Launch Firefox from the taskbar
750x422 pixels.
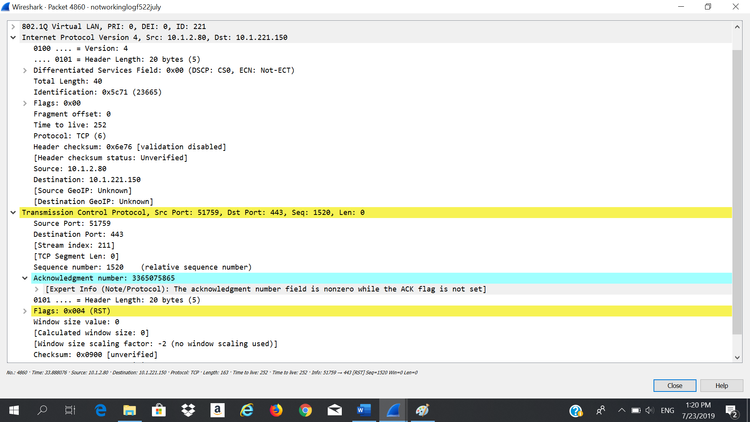[x=277, y=409]
